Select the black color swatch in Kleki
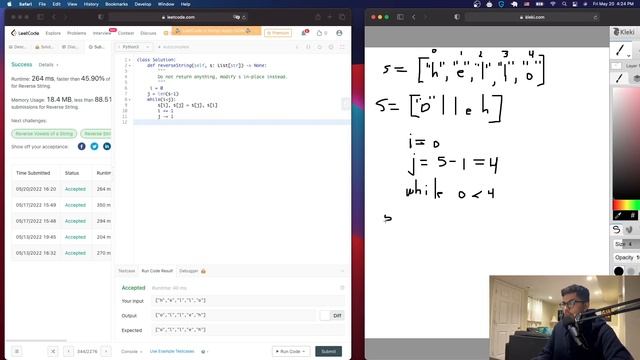Image resolution: width=640 pixels, height=360 pixels. [618, 271]
